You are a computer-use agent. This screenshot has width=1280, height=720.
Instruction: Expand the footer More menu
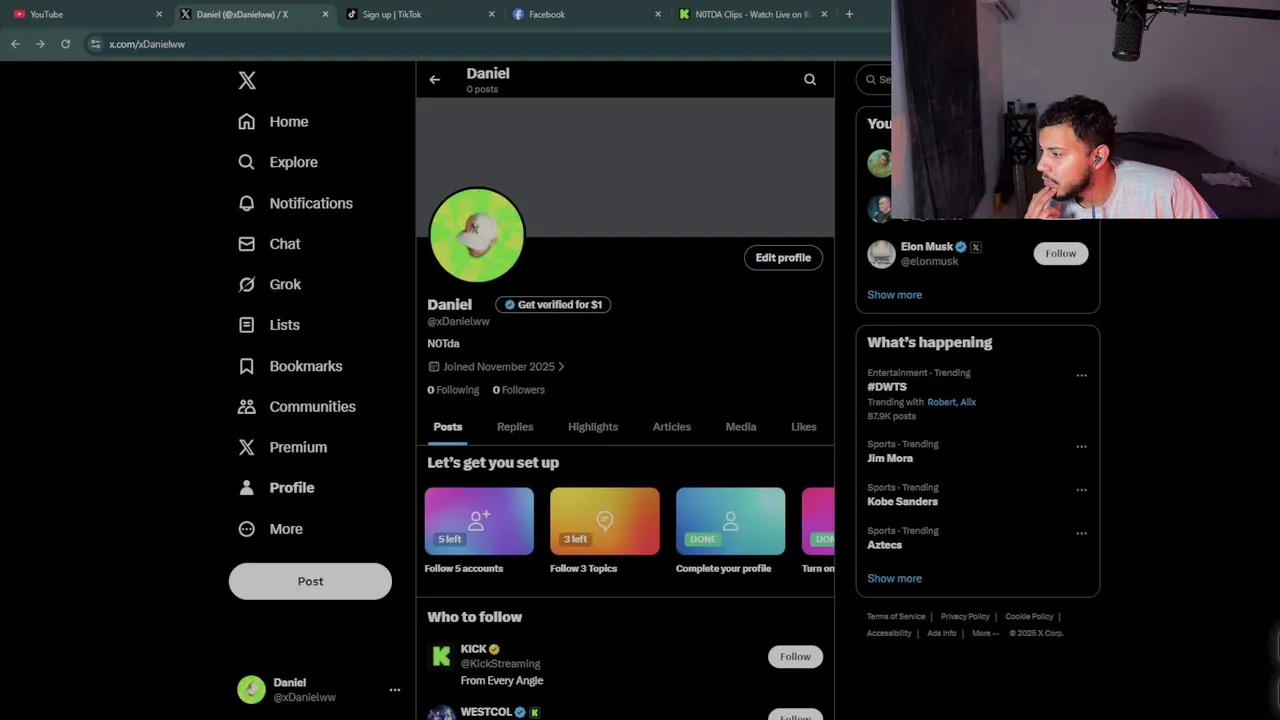pyautogui.click(x=985, y=633)
